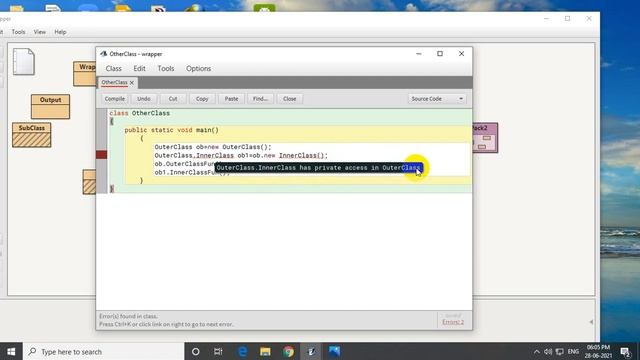Image resolution: width=640 pixels, height=360 pixels.
Task: Click the collapse arrow at BlueJ's right edge
Action: click(x=591, y=322)
